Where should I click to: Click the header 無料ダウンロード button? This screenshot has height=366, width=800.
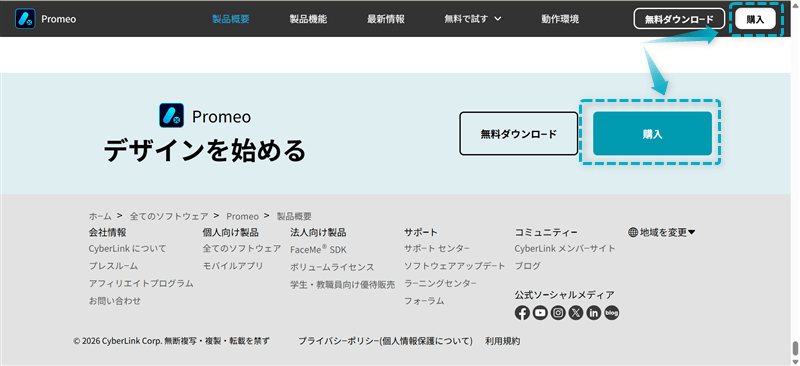pyautogui.click(x=679, y=19)
